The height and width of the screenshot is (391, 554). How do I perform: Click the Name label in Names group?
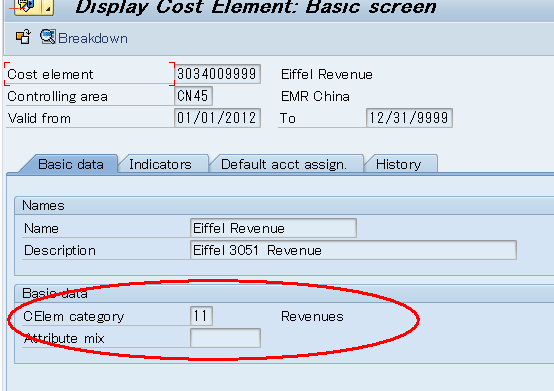point(41,229)
